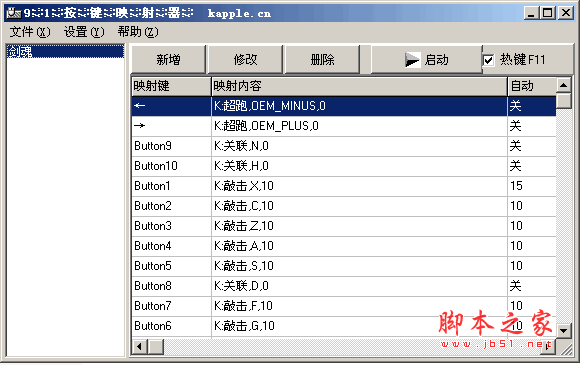The width and height of the screenshot is (581, 365).
Task: Select the Button3 row
Action: 344,226
